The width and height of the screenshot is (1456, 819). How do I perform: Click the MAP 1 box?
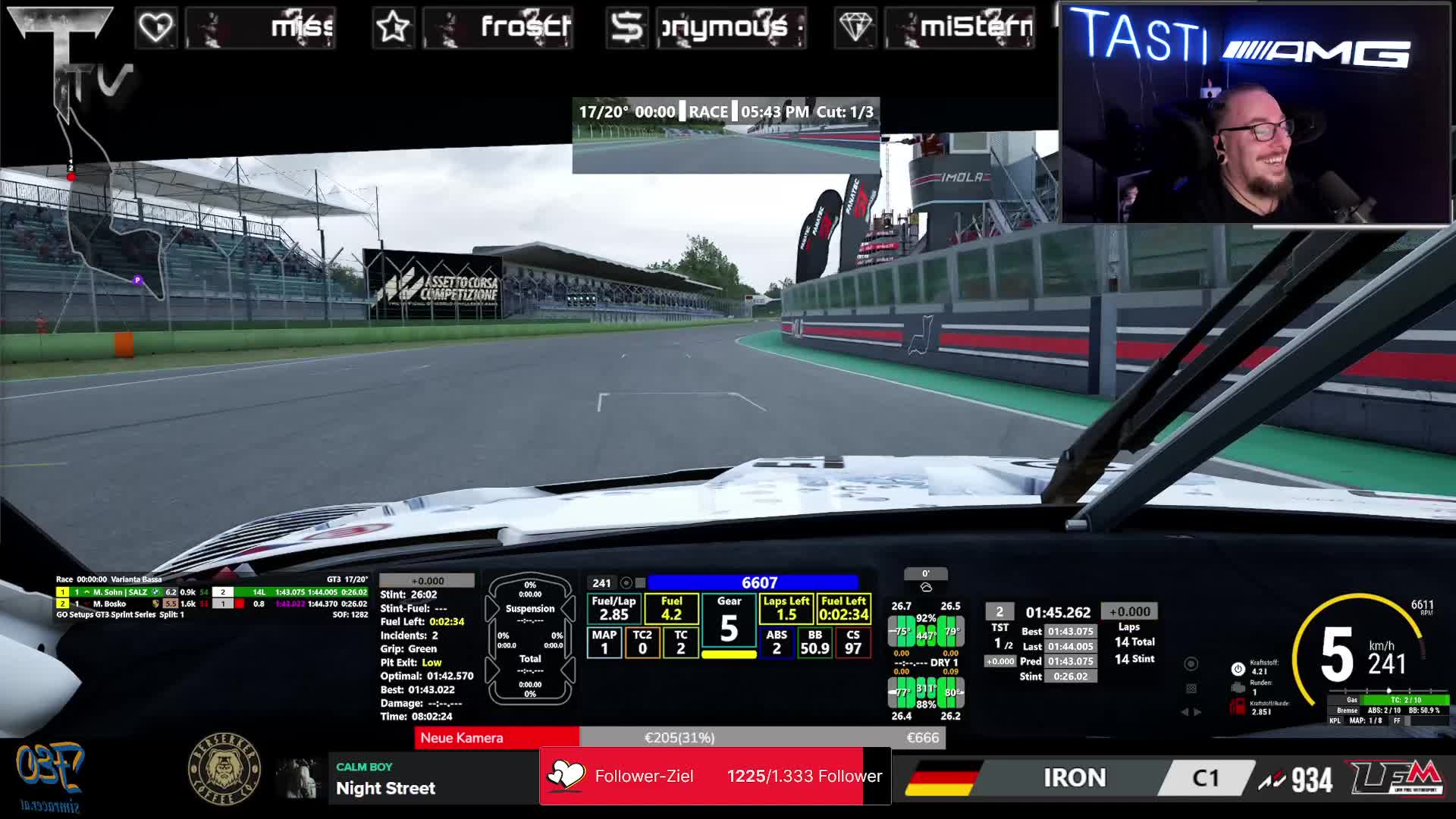click(604, 642)
